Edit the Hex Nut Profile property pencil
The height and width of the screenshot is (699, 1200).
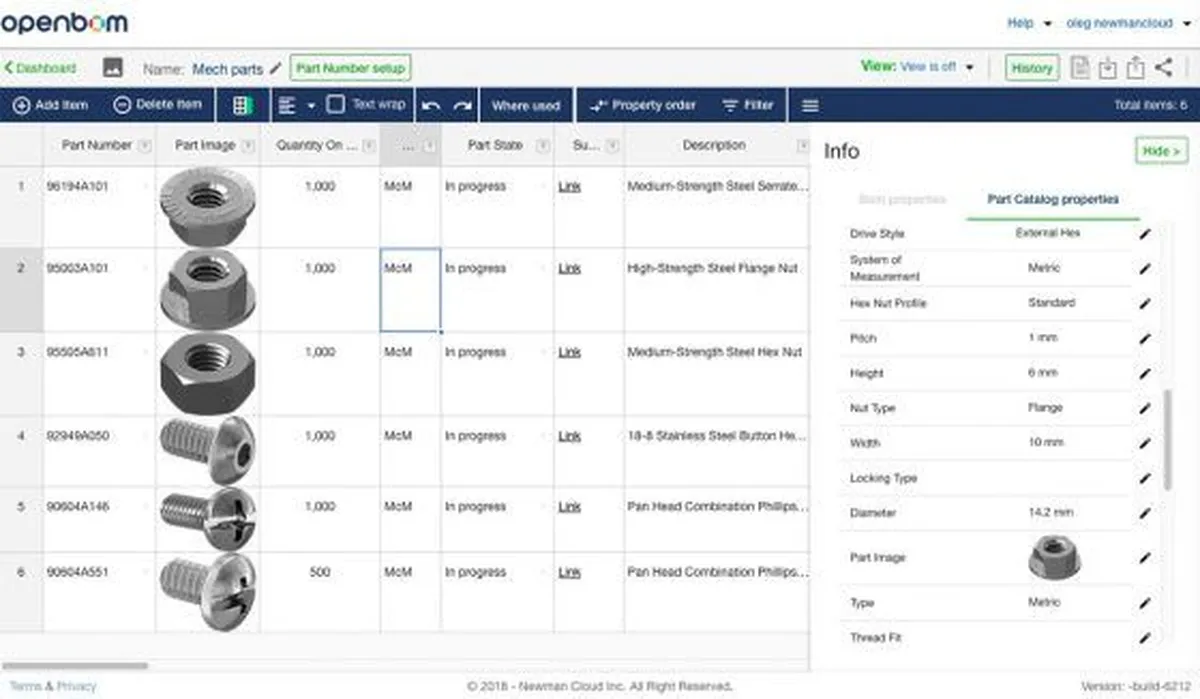pos(1145,303)
